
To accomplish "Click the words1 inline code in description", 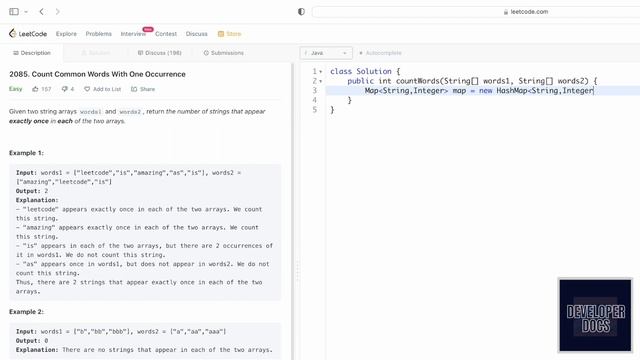I will 91,112.
